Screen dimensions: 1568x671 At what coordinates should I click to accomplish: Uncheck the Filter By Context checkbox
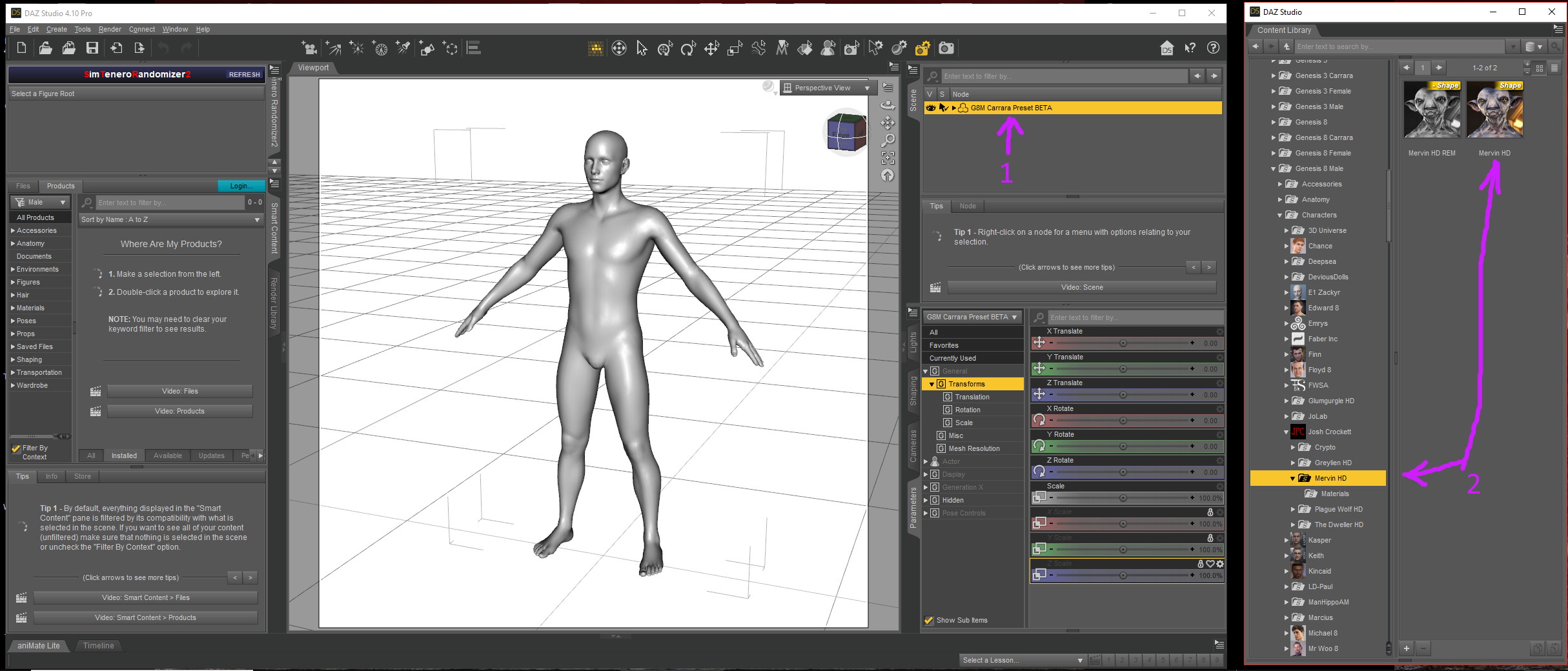tap(16, 448)
